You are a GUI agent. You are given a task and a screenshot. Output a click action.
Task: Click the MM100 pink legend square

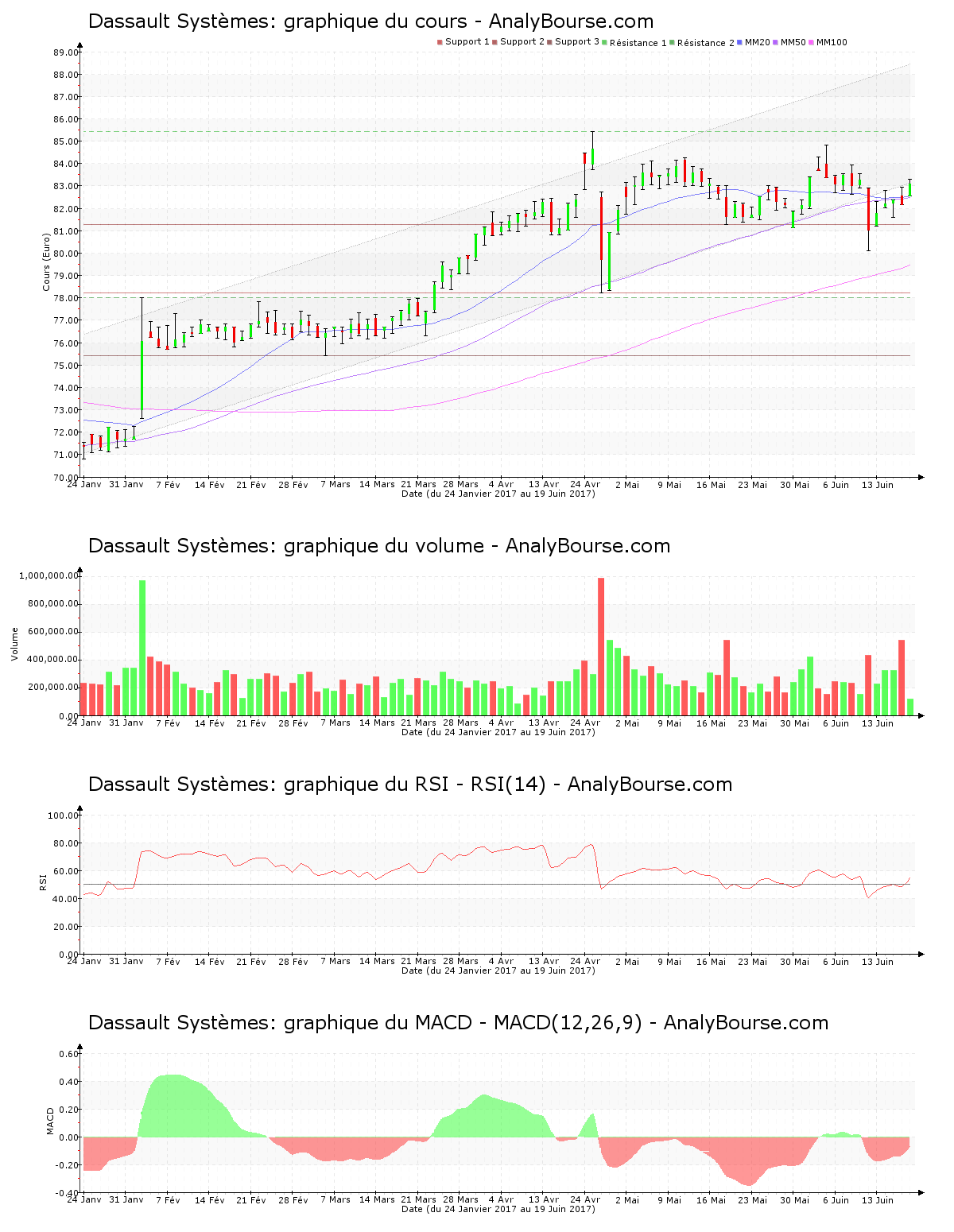[x=812, y=42]
